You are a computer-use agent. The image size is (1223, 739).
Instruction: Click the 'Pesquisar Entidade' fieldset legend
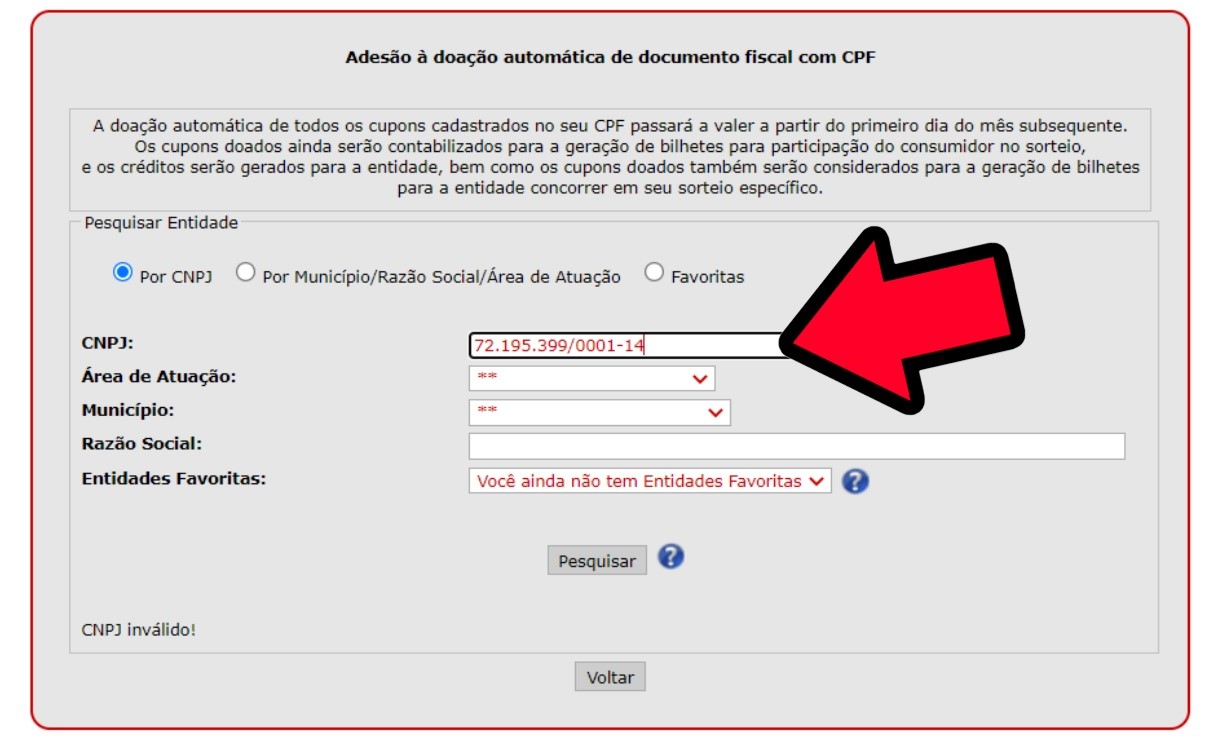[161, 222]
